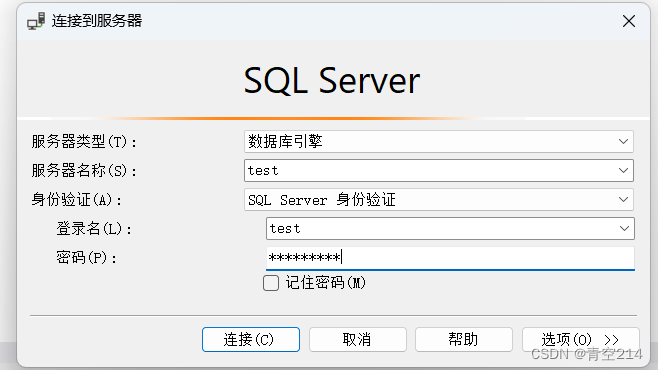This screenshot has width=658, height=370.
Task: Click the 服务器类型(T) label
Action: 84,142
